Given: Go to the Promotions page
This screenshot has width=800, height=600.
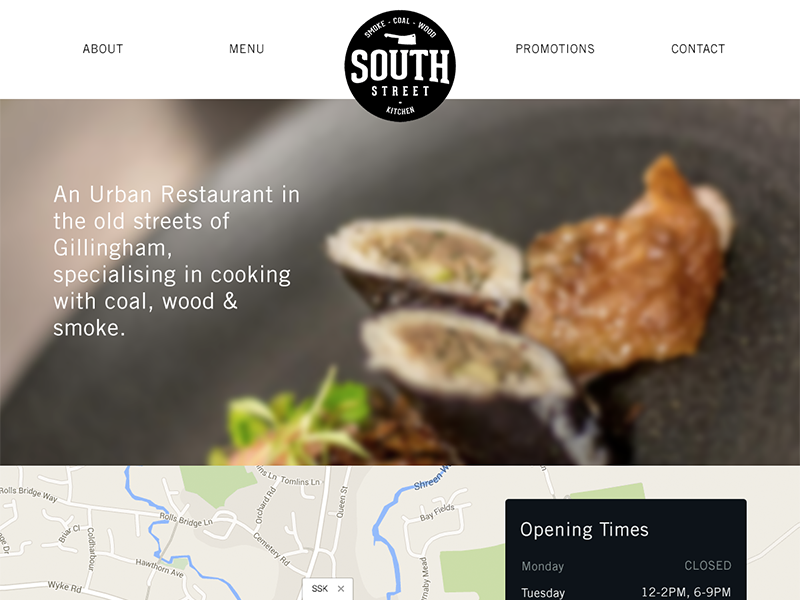Looking at the screenshot, I should pyautogui.click(x=555, y=49).
